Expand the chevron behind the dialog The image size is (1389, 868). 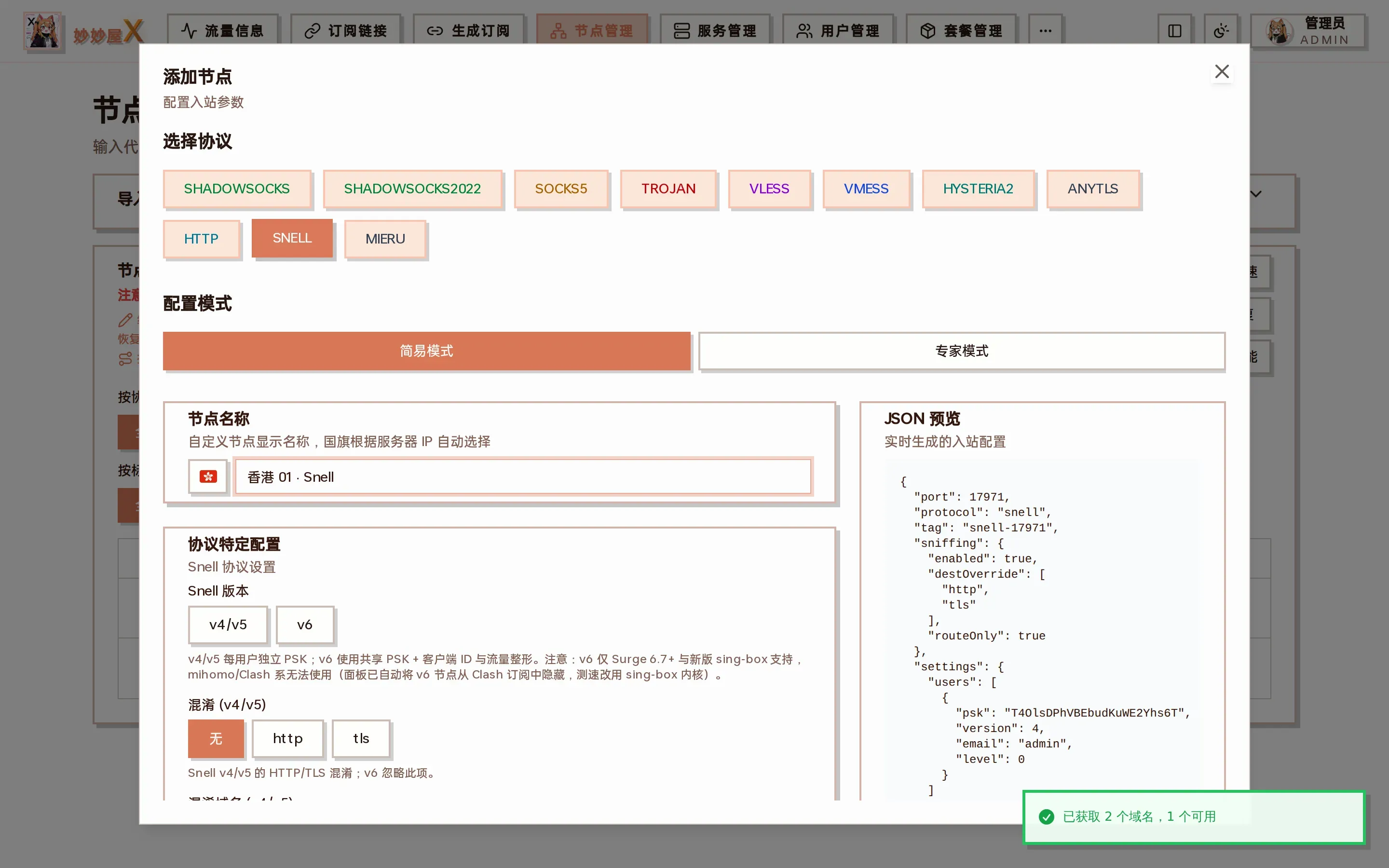tap(1256, 194)
